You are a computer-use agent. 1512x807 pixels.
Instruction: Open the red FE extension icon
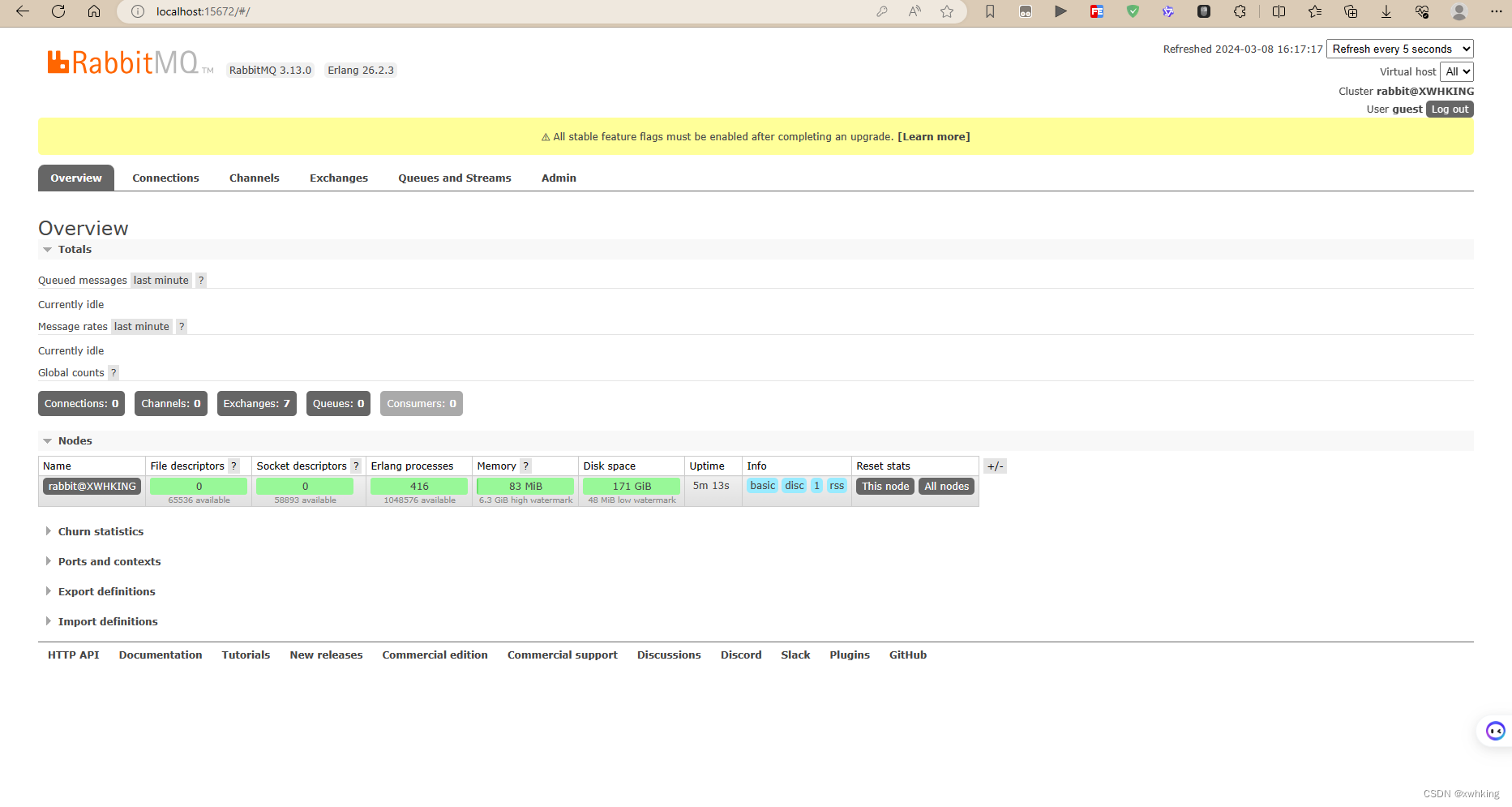click(1097, 11)
